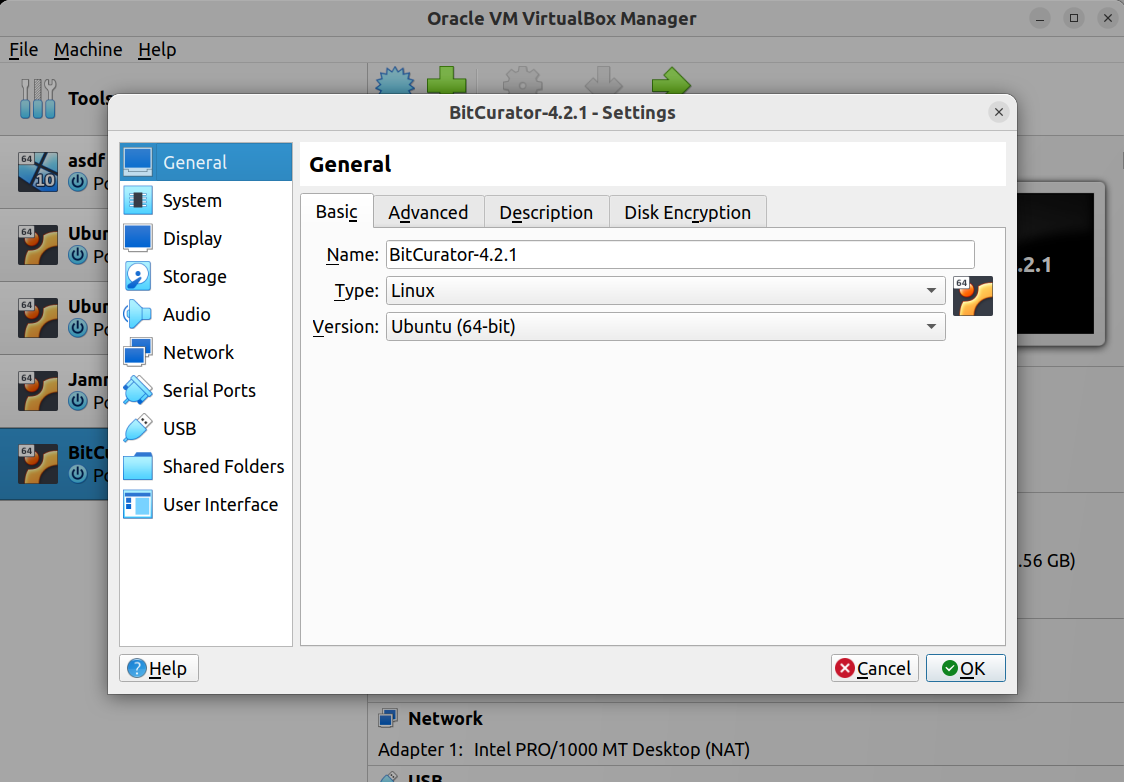Click the New blue starburst toolbar icon

(395, 80)
